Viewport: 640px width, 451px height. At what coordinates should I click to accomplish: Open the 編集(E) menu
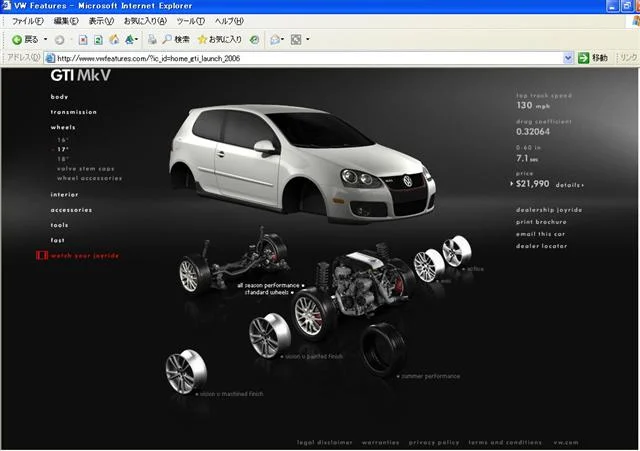(x=66, y=21)
